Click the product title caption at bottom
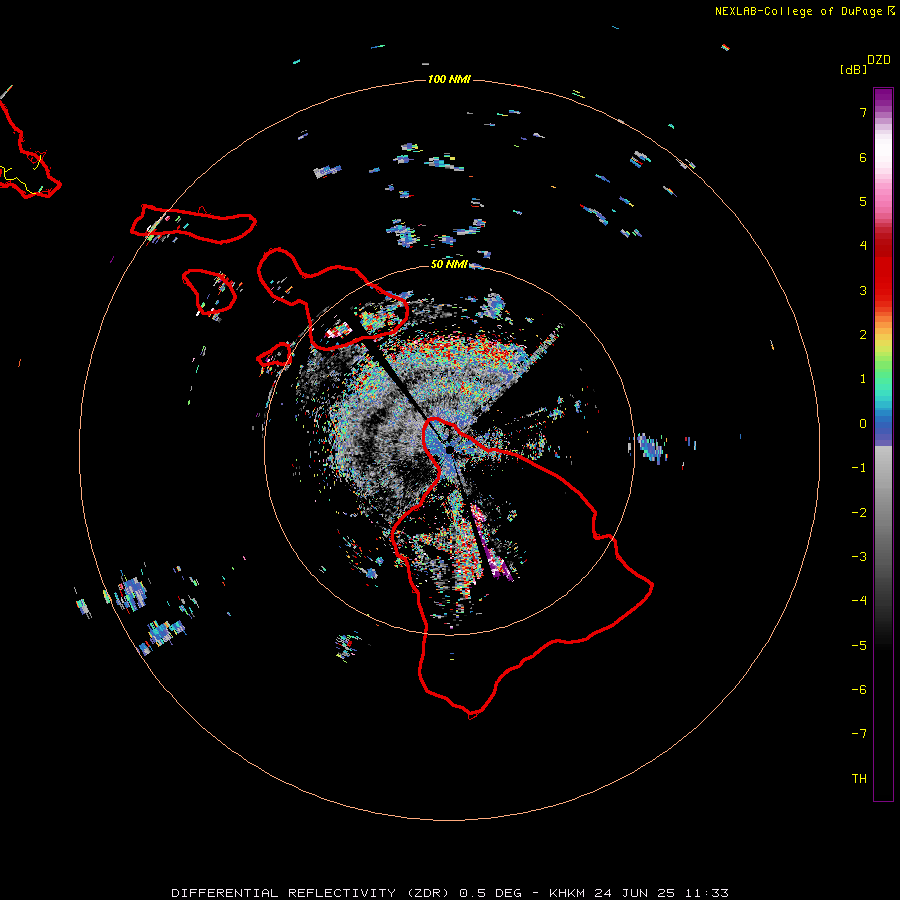The height and width of the screenshot is (900, 900). (450, 893)
